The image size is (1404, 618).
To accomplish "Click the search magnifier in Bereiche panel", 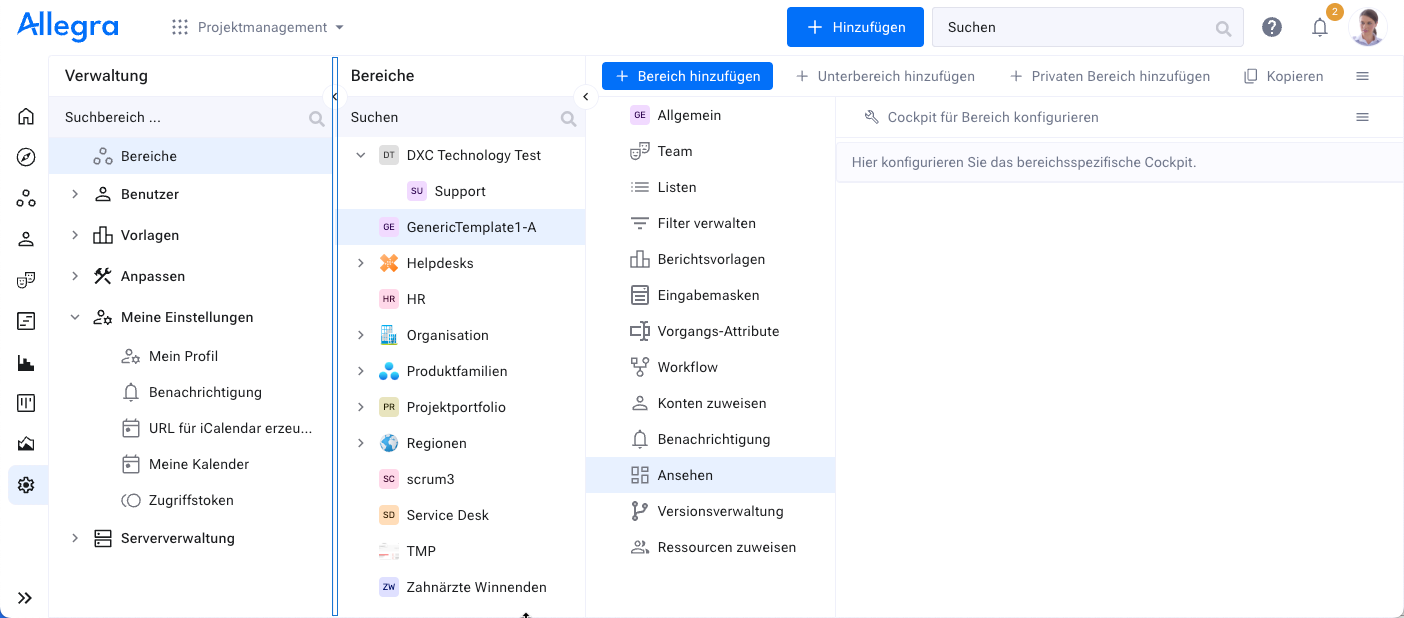I will click(568, 118).
